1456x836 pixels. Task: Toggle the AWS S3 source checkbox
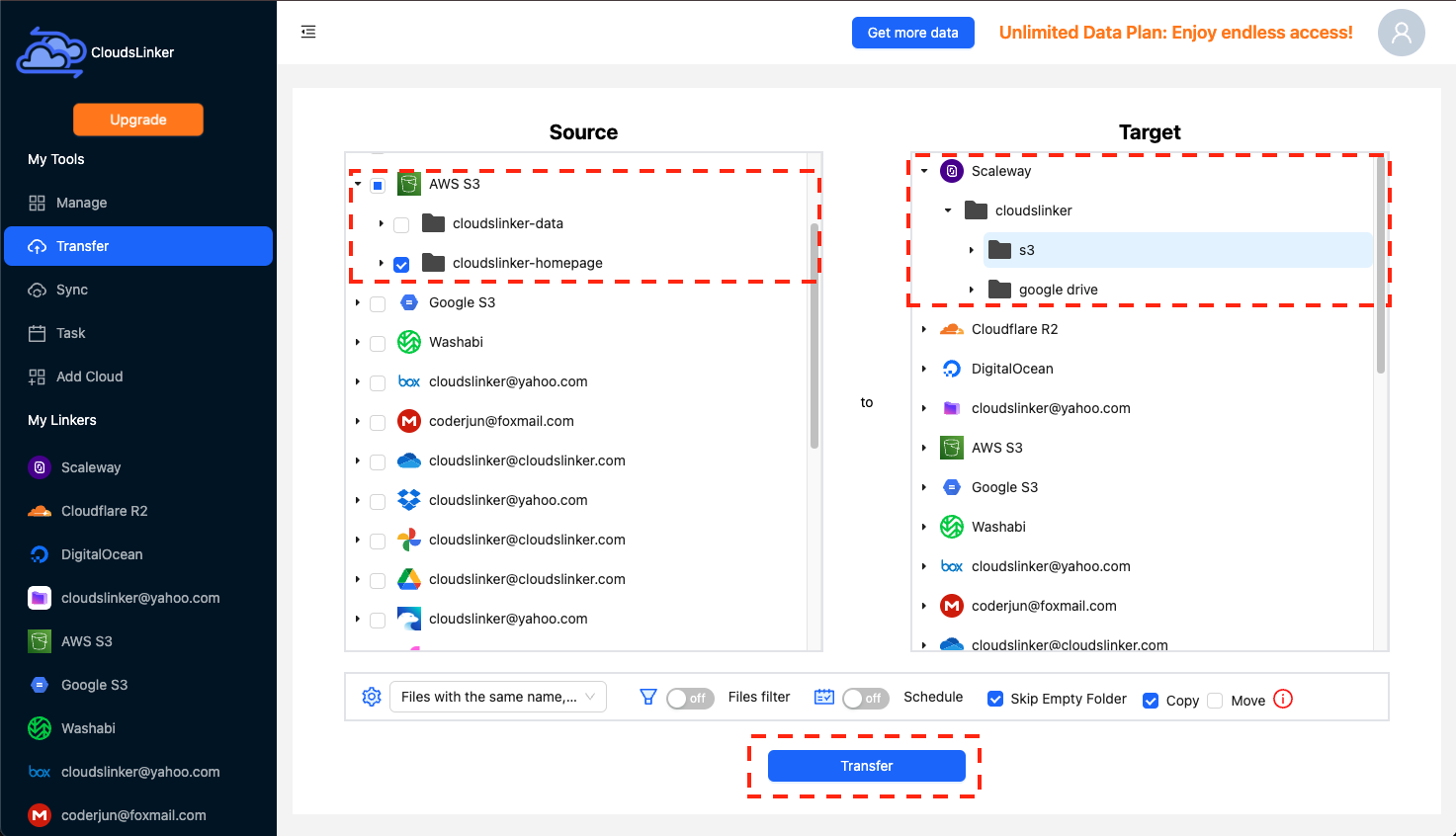[378, 185]
